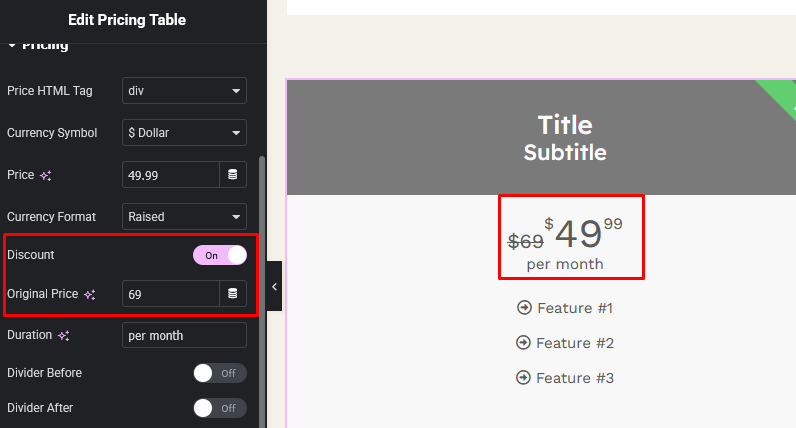The width and height of the screenshot is (796, 428).
Task: Click AI sparkle icon next to Duration label
Action: (x=63, y=336)
